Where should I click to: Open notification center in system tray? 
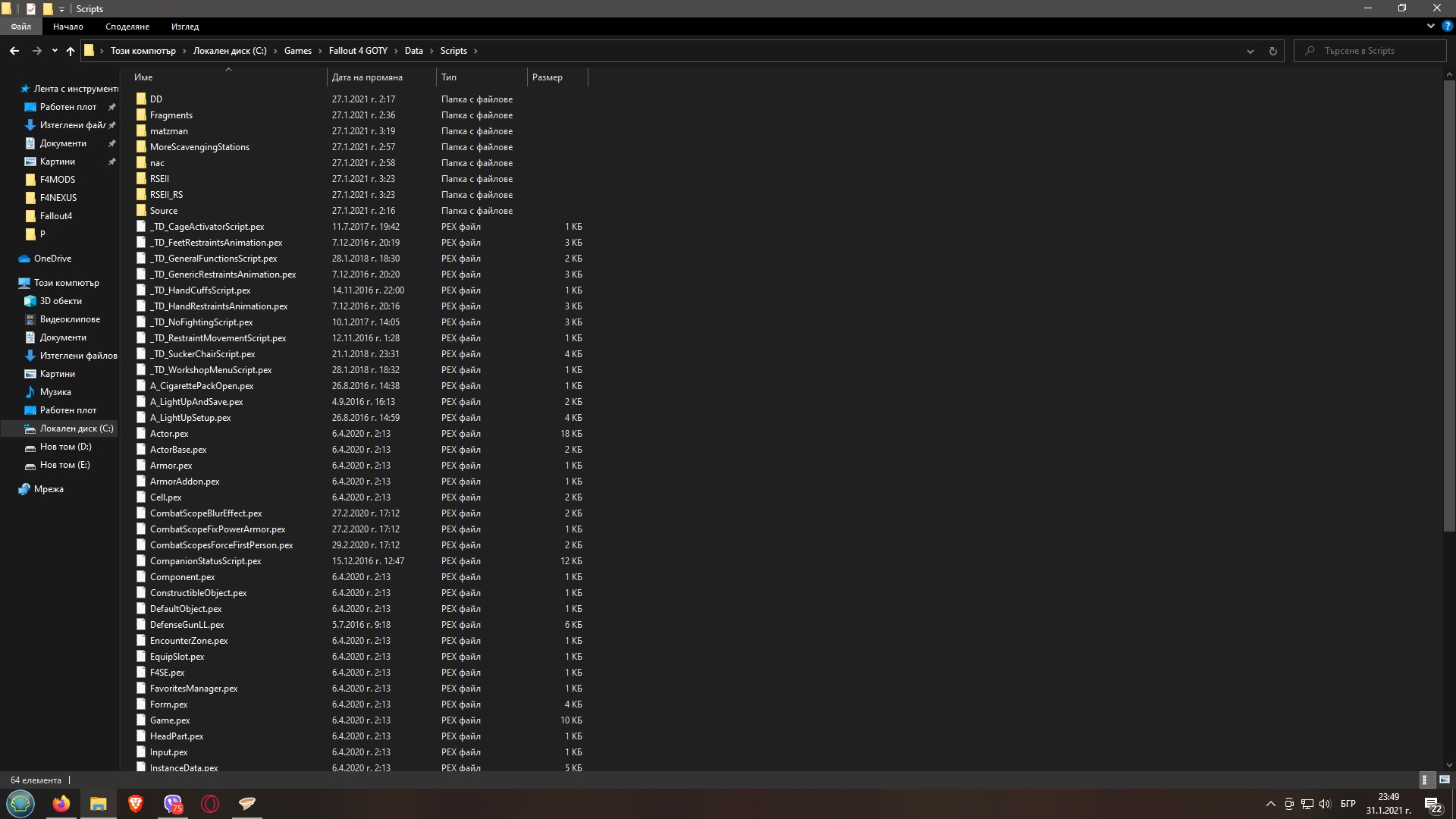pyautogui.click(x=1432, y=804)
